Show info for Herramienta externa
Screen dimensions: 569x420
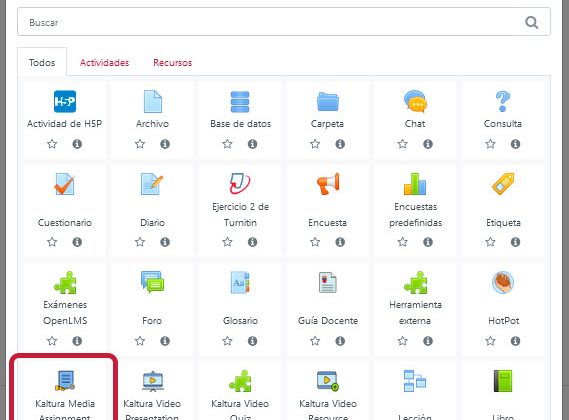[x=428, y=341]
